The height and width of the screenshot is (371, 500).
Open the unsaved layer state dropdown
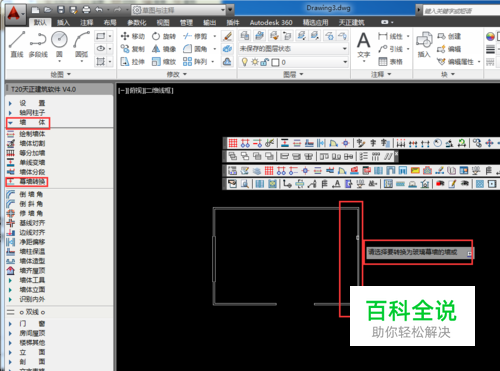293,49
